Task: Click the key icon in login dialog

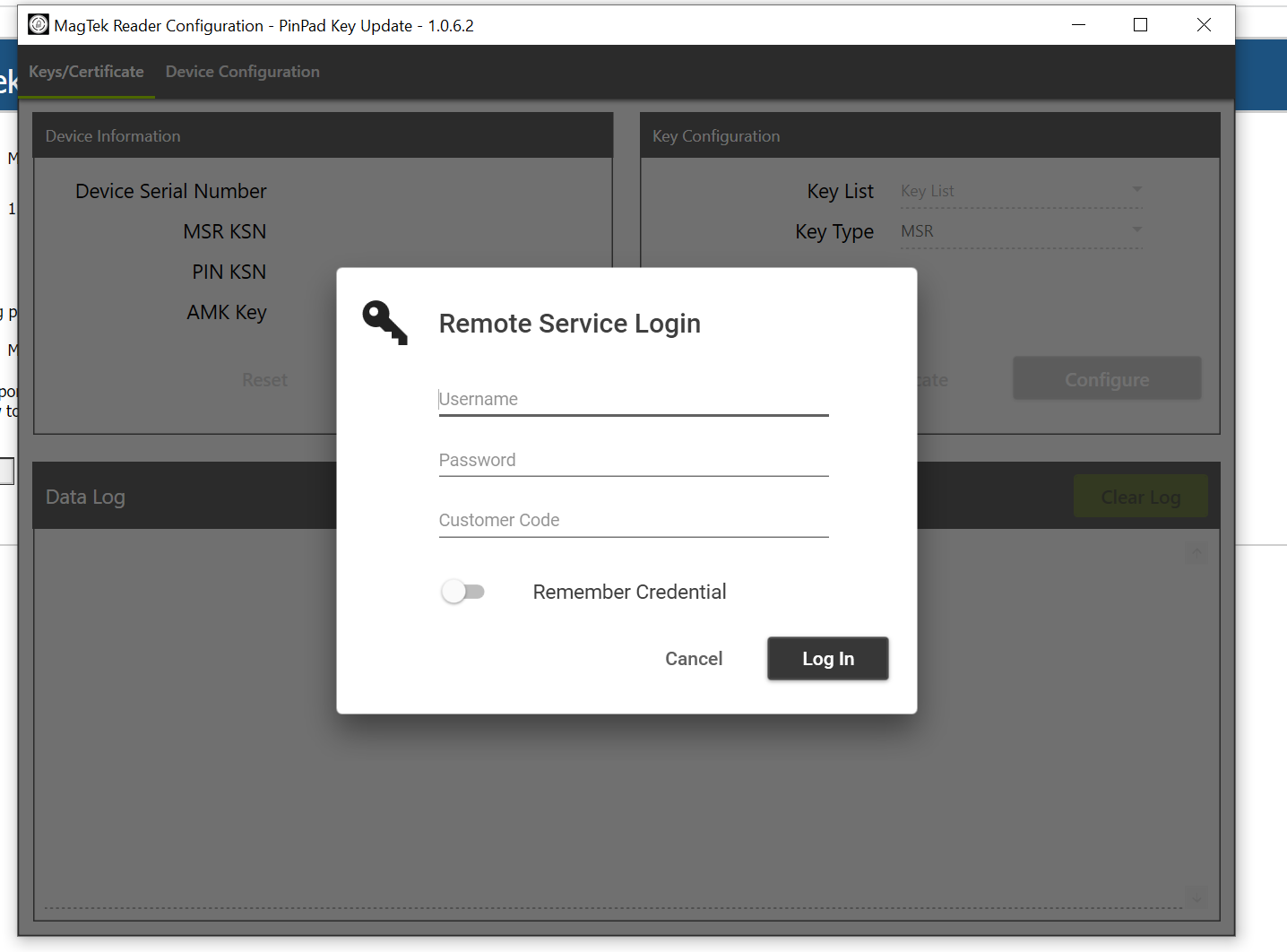Action: tap(384, 323)
